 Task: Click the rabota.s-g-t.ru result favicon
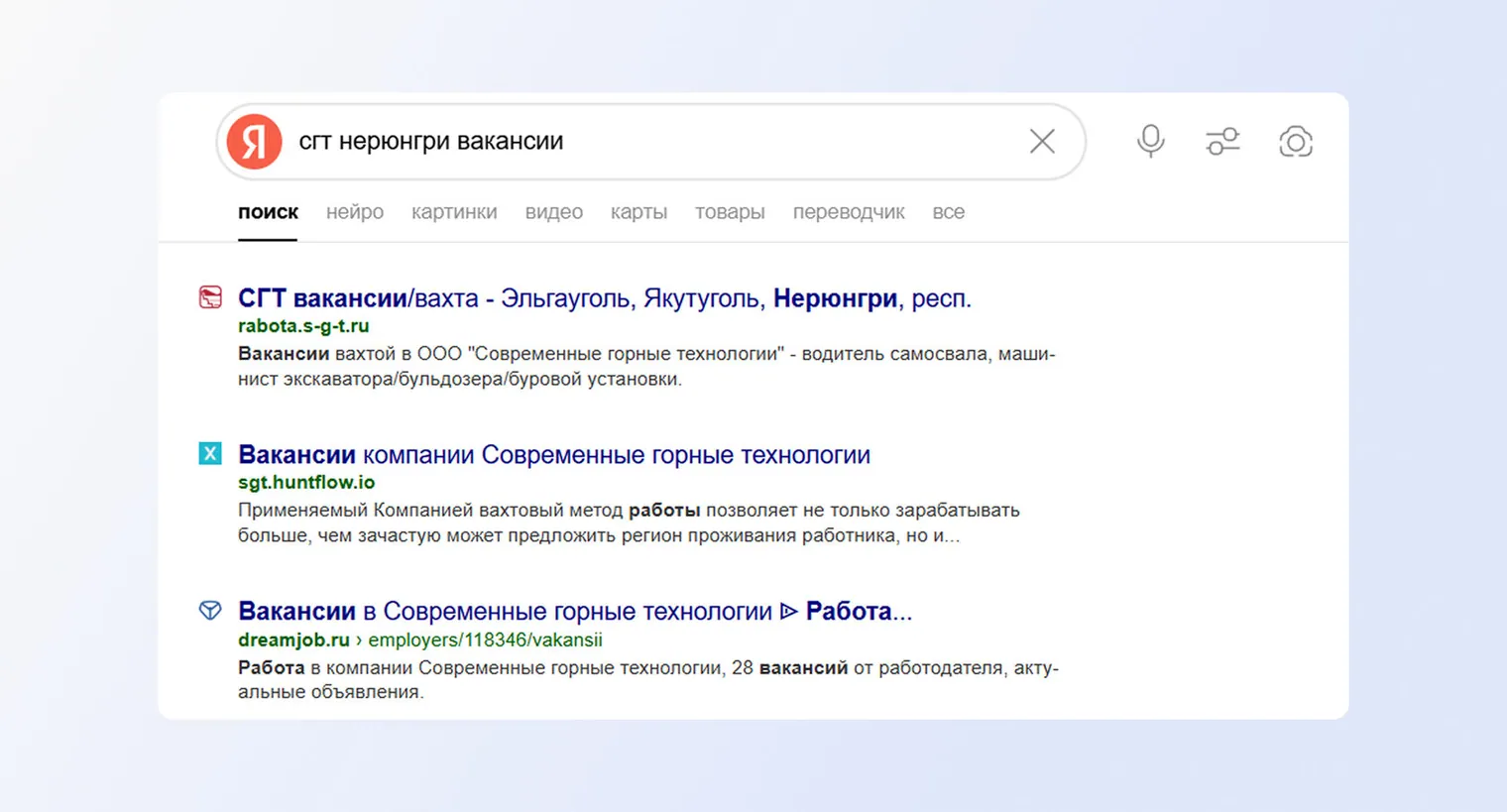pyautogui.click(x=210, y=297)
